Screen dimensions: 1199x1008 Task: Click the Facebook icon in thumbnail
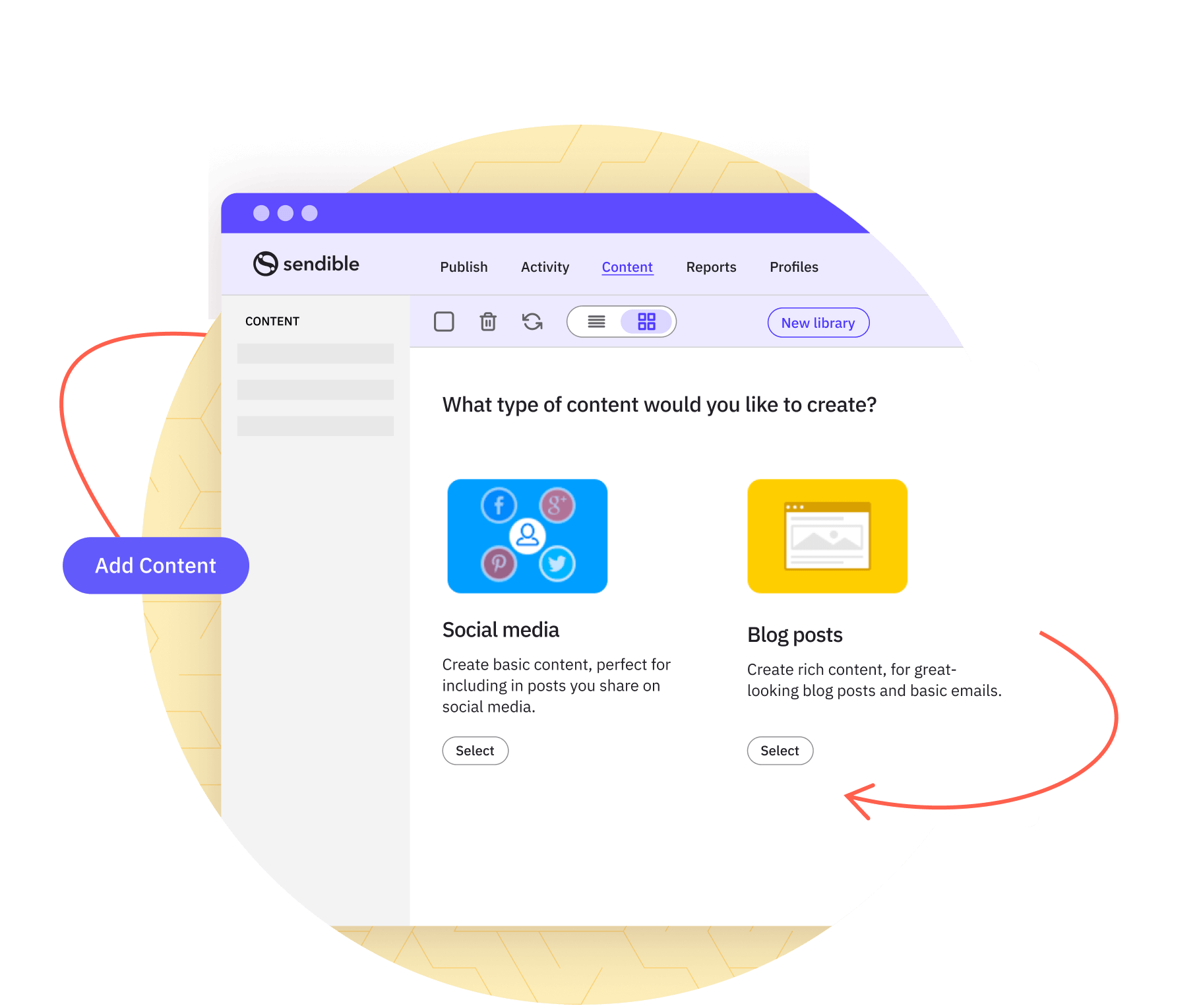(499, 506)
